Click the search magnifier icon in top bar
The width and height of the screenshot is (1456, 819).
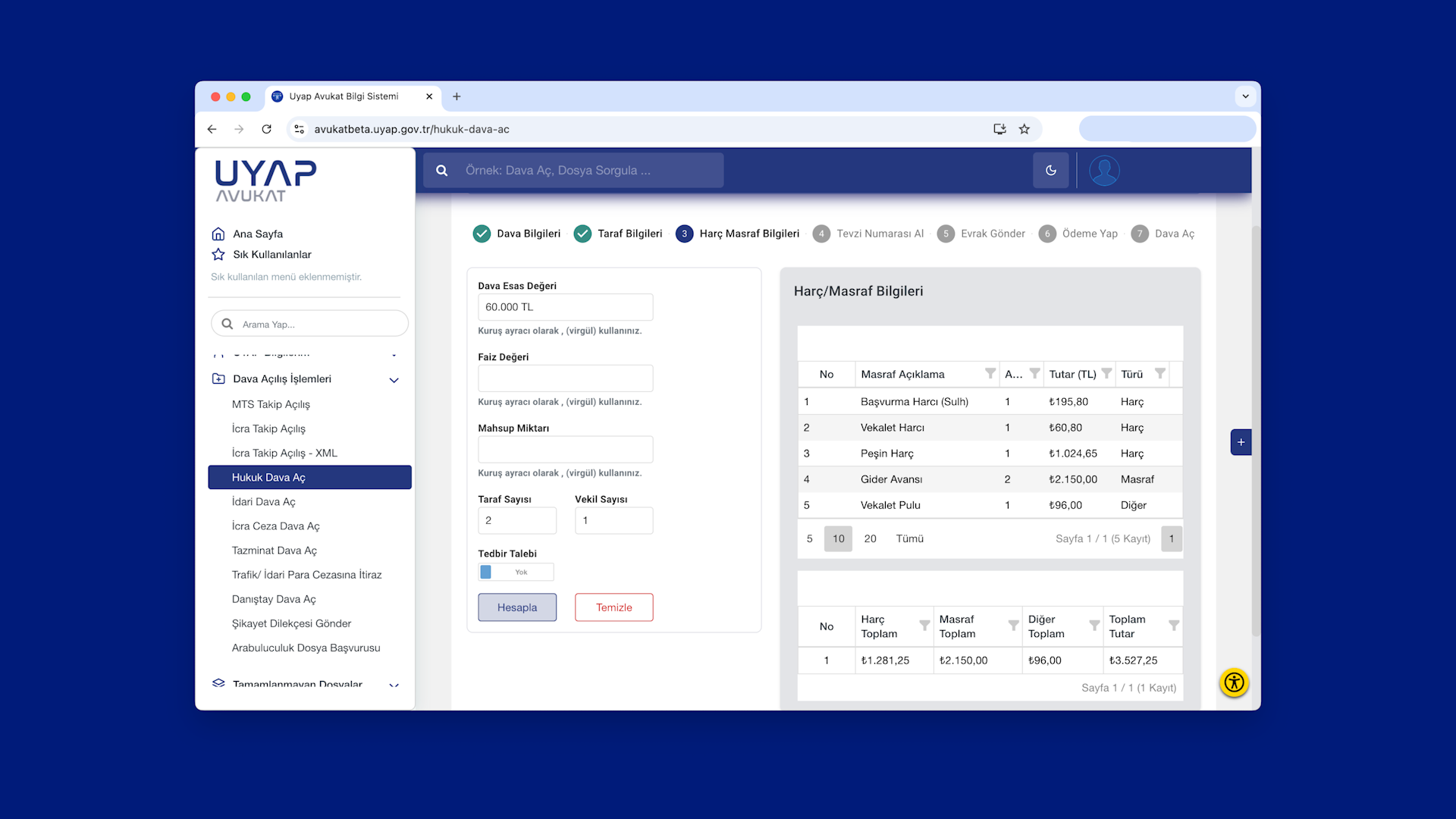click(x=441, y=171)
